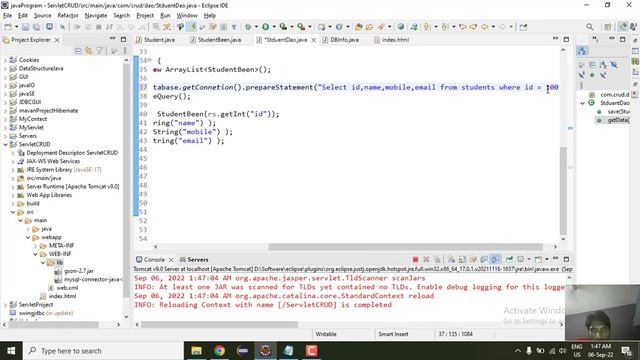Click the Back navigation arrow
The height and width of the screenshot is (360, 640).
pyautogui.click(x=484, y=27)
